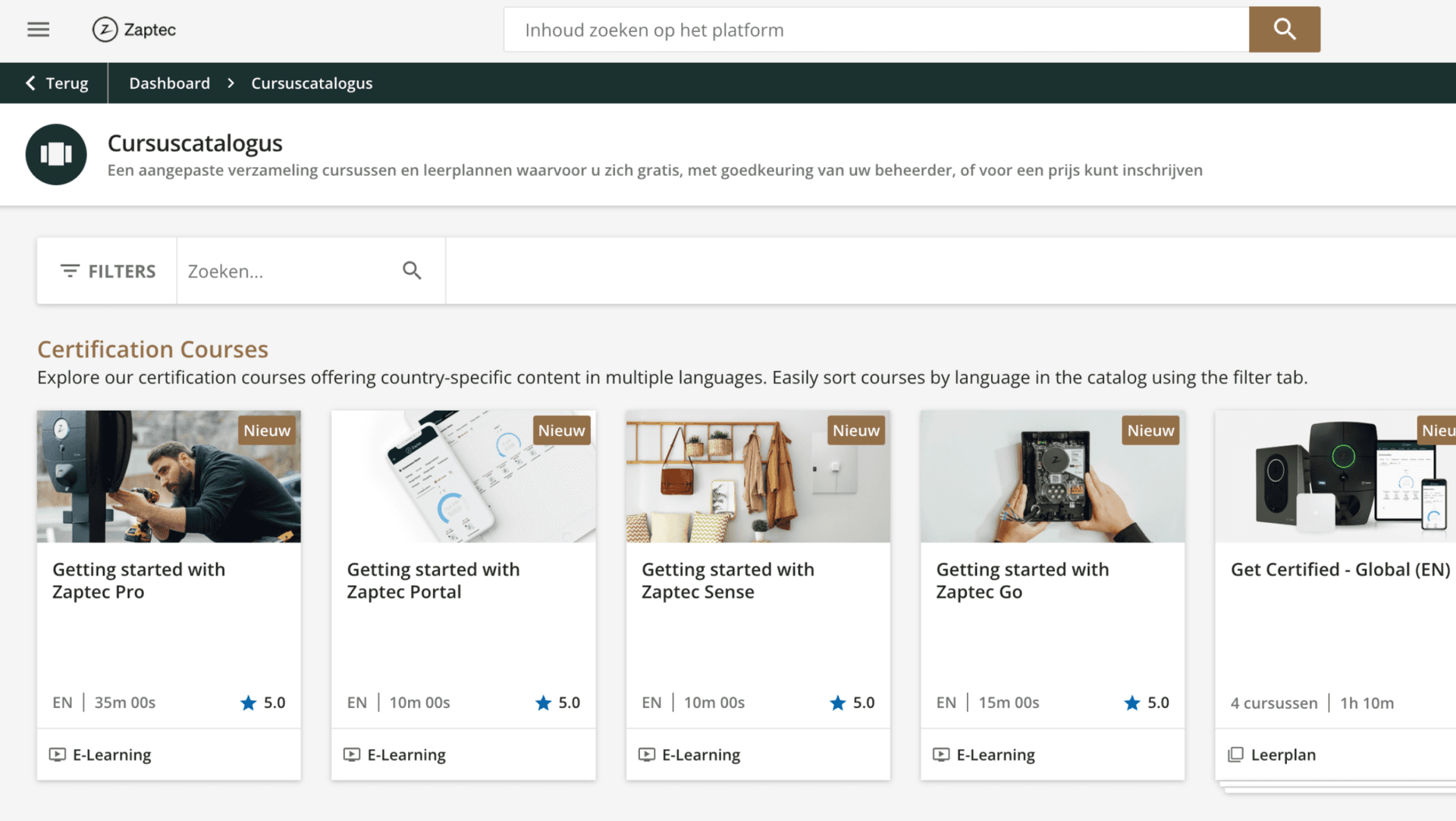The height and width of the screenshot is (821, 1456).
Task: Click the E-Learning icon on Zaptec Go card
Action: 941,754
